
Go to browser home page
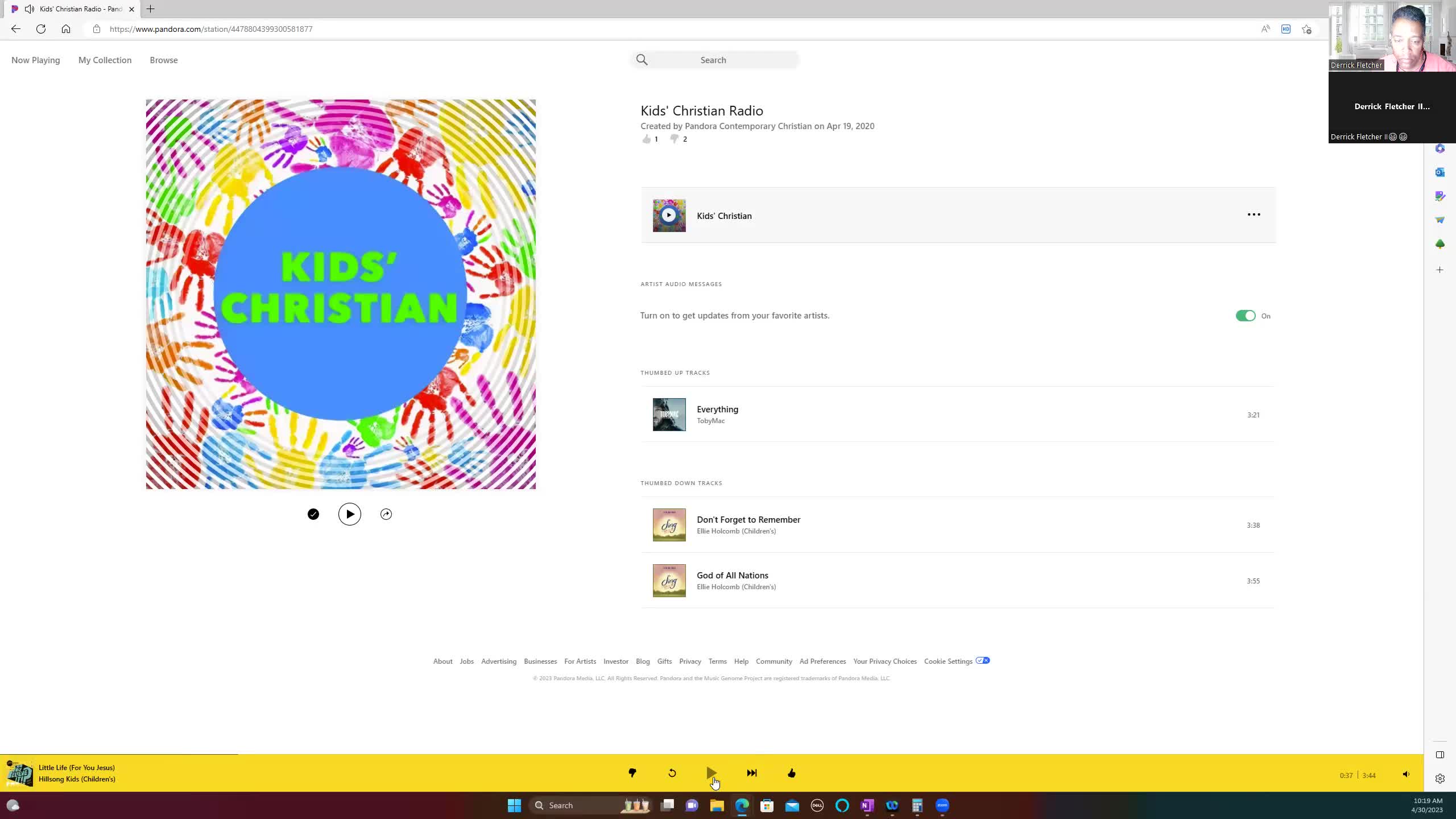(66, 29)
